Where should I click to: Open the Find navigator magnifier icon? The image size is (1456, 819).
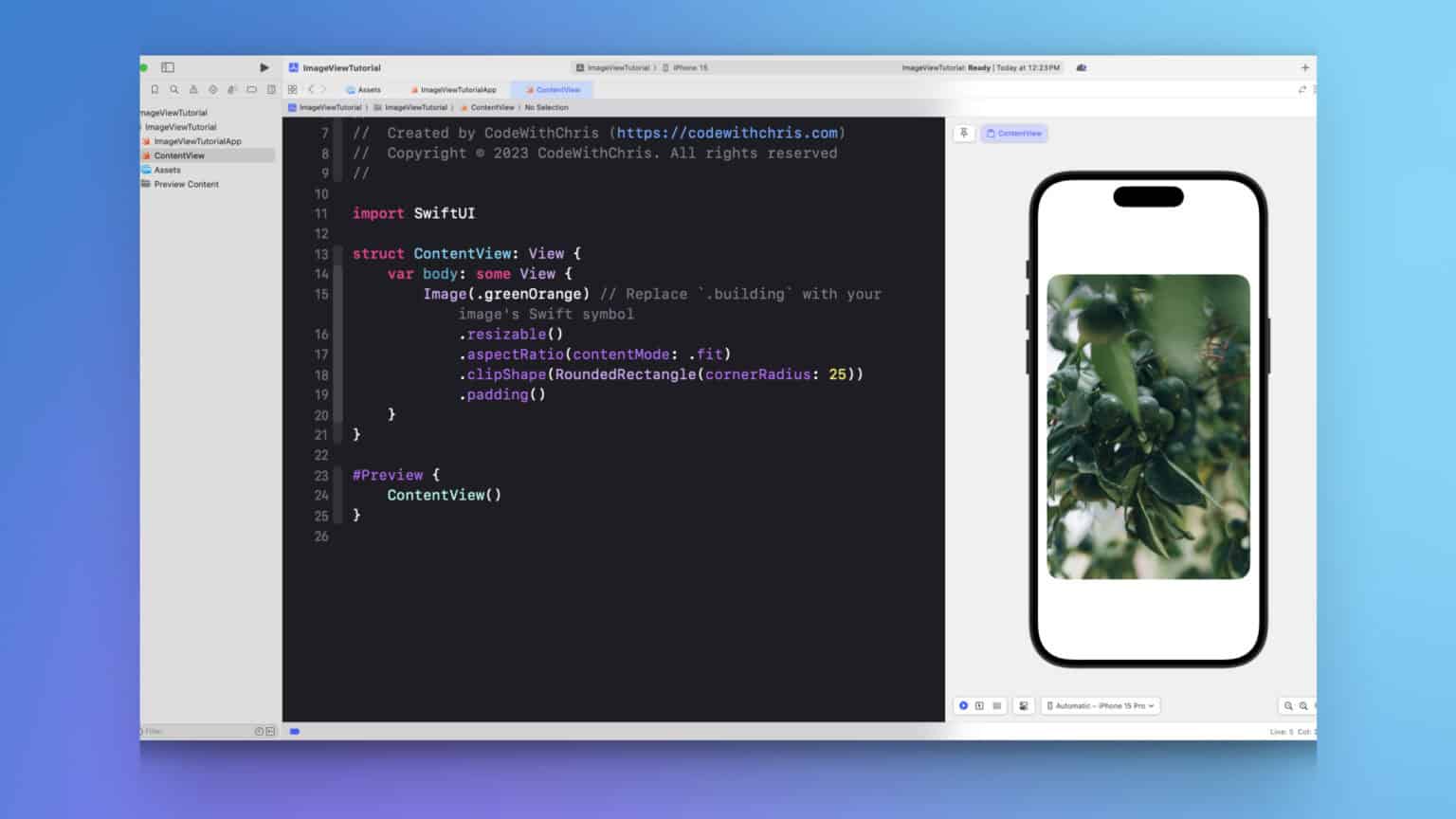[x=173, y=90]
